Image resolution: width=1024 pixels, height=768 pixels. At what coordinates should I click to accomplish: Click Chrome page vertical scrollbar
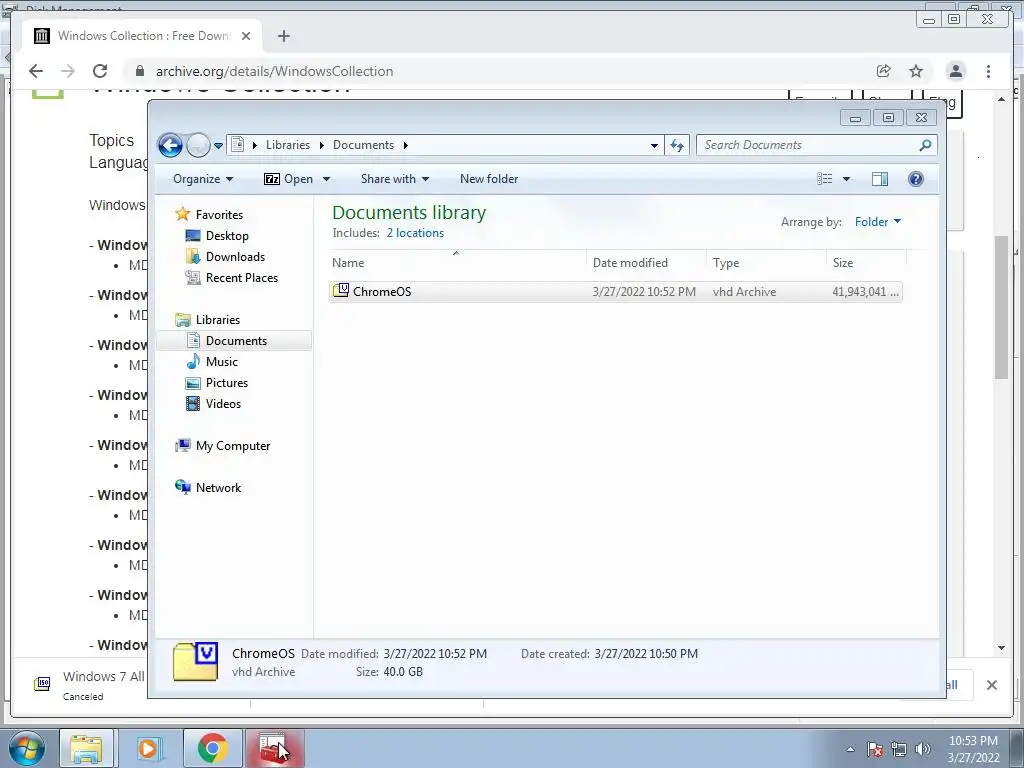tap(1001, 307)
